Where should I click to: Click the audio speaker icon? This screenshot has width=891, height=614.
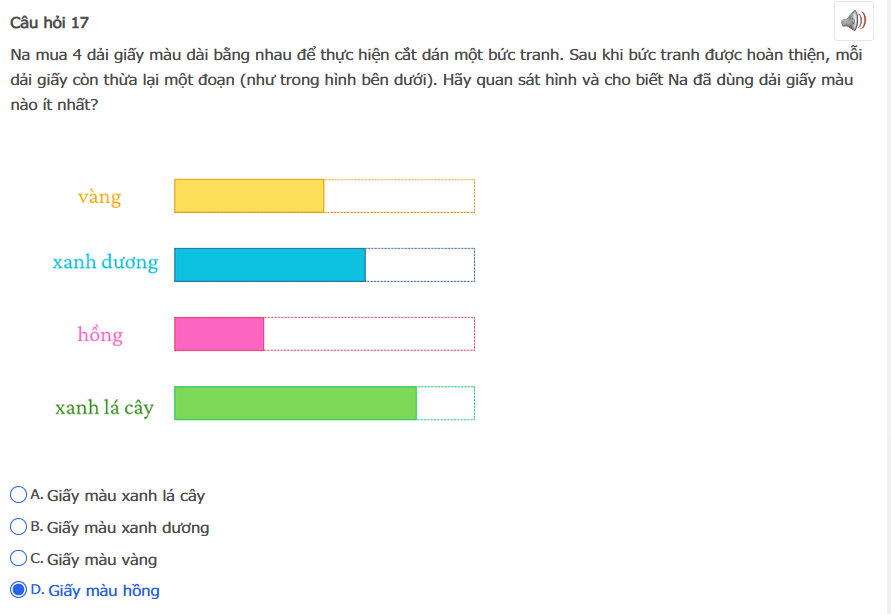pyautogui.click(x=853, y=21)
